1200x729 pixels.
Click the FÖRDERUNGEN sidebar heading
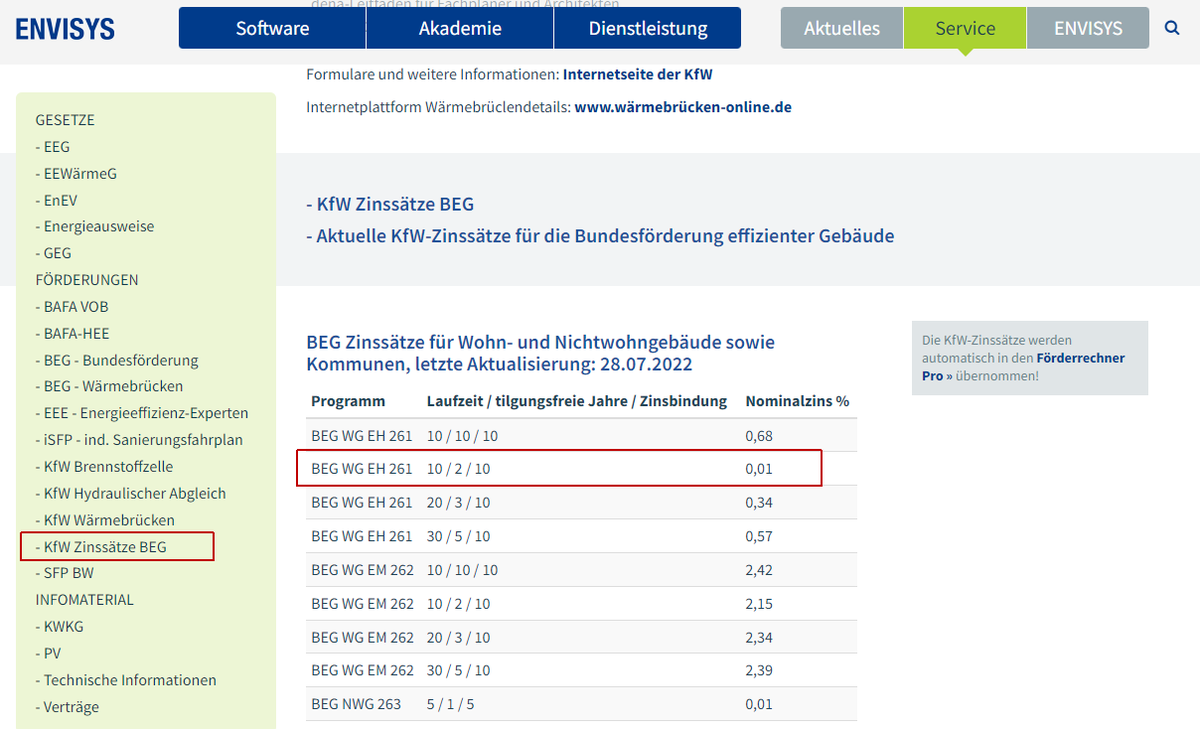87,280
